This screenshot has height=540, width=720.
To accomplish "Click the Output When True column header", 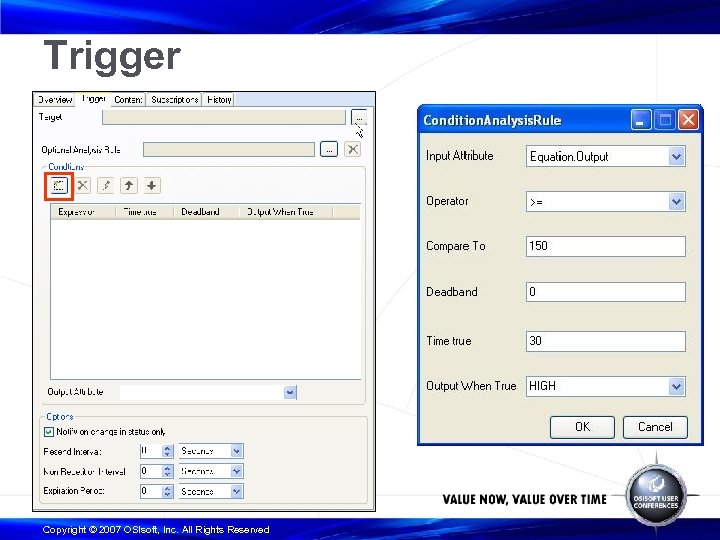I will point(286,212).
